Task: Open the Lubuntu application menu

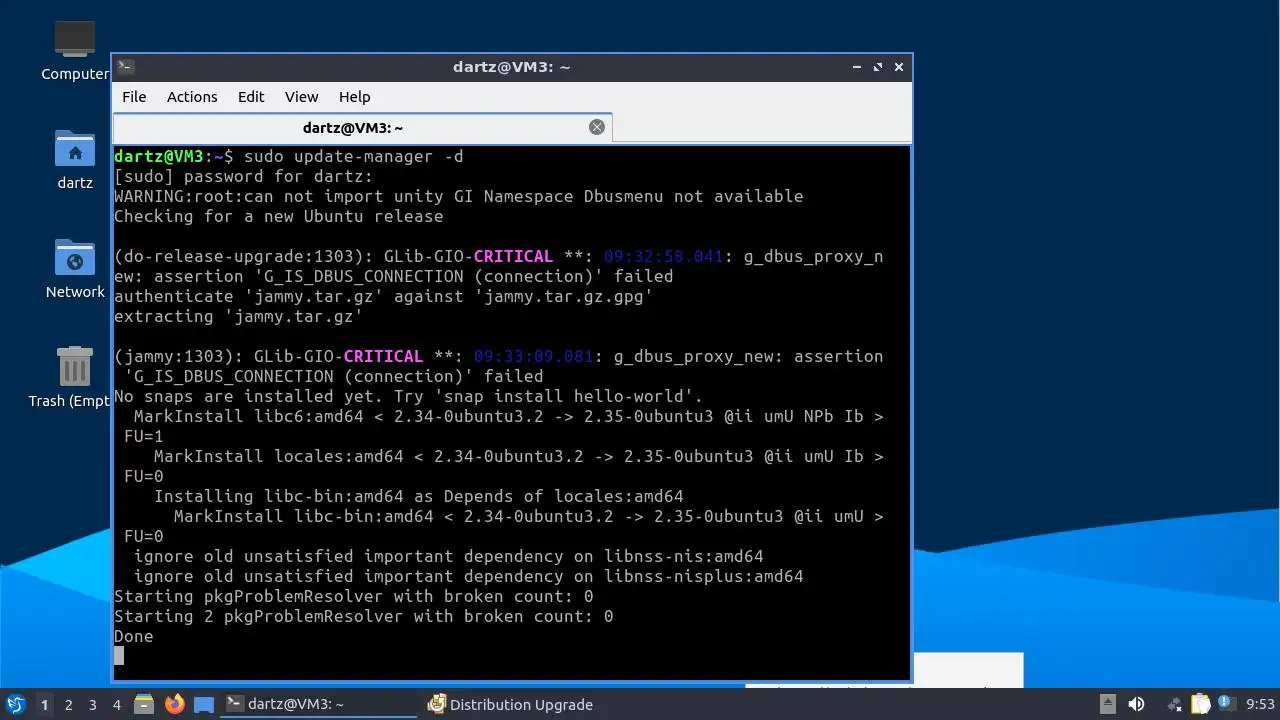Action: [x=15, y=704]
